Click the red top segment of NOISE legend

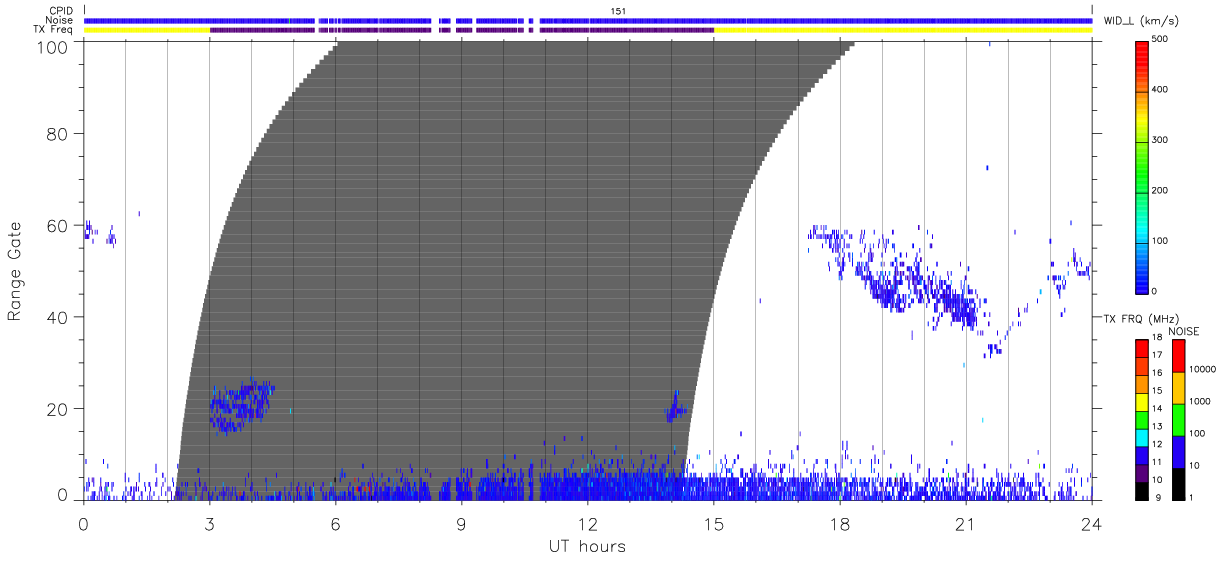tap(1179, 356)
